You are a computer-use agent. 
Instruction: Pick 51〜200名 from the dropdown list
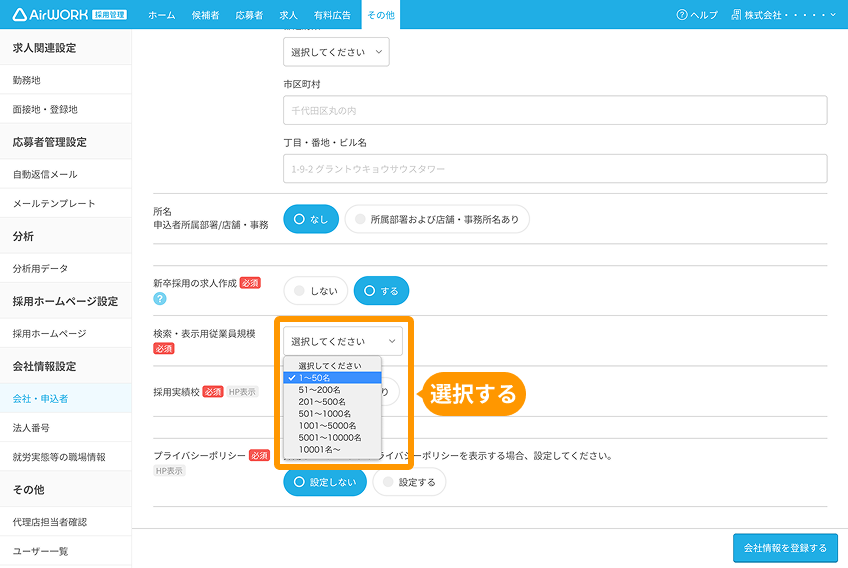pos(320,390)
